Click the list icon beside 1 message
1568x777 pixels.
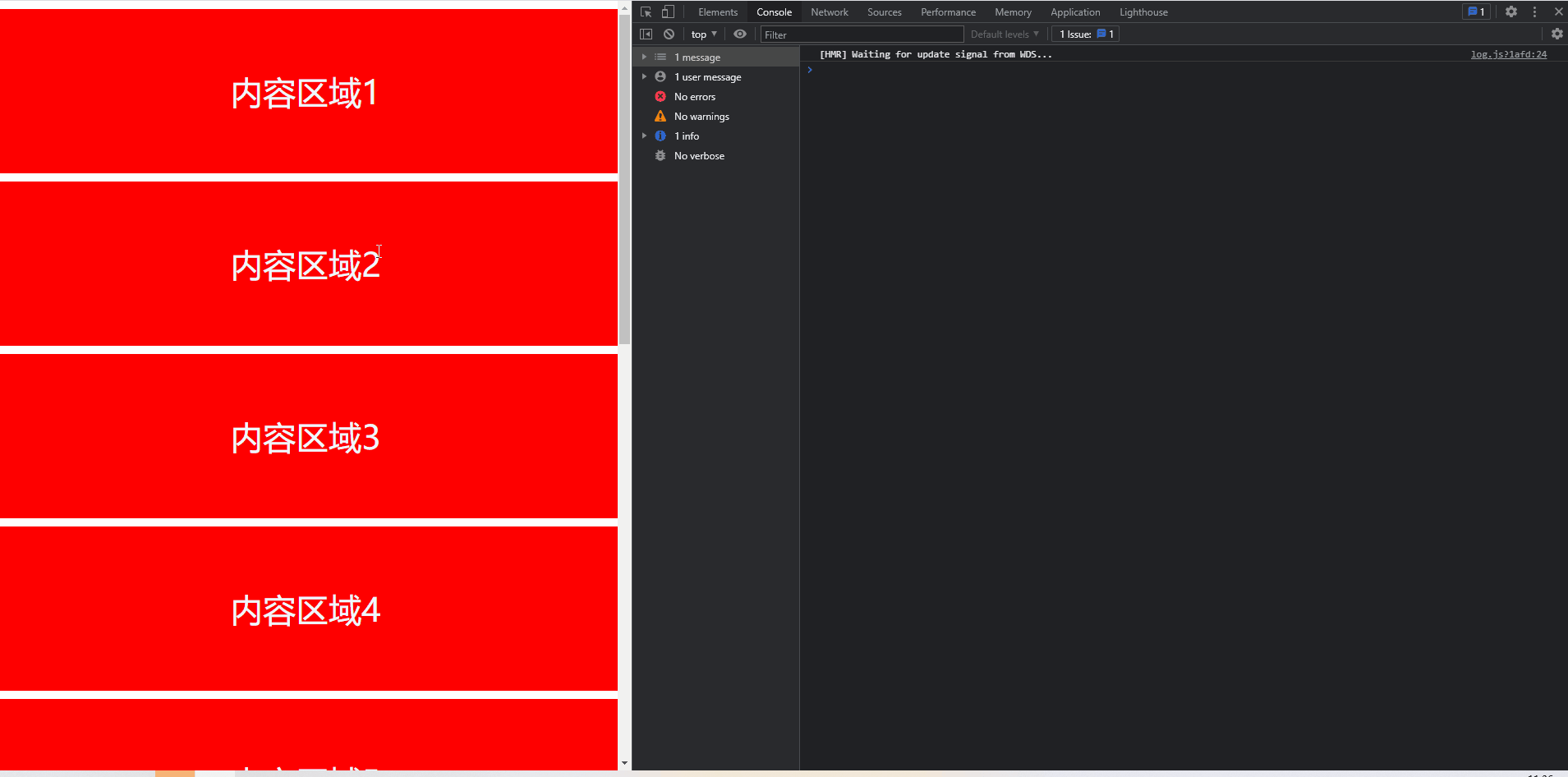click(660, 57)
